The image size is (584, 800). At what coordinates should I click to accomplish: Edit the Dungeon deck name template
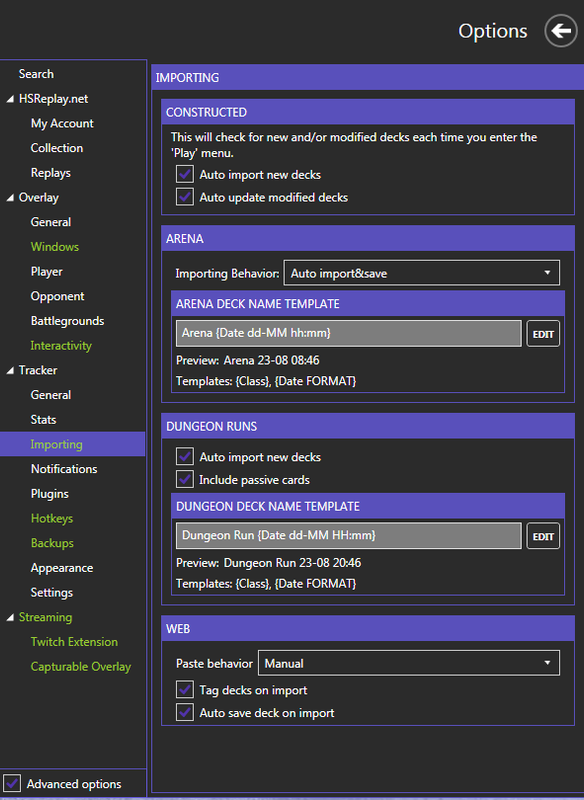pyautogui.click(x=543, y=536)
